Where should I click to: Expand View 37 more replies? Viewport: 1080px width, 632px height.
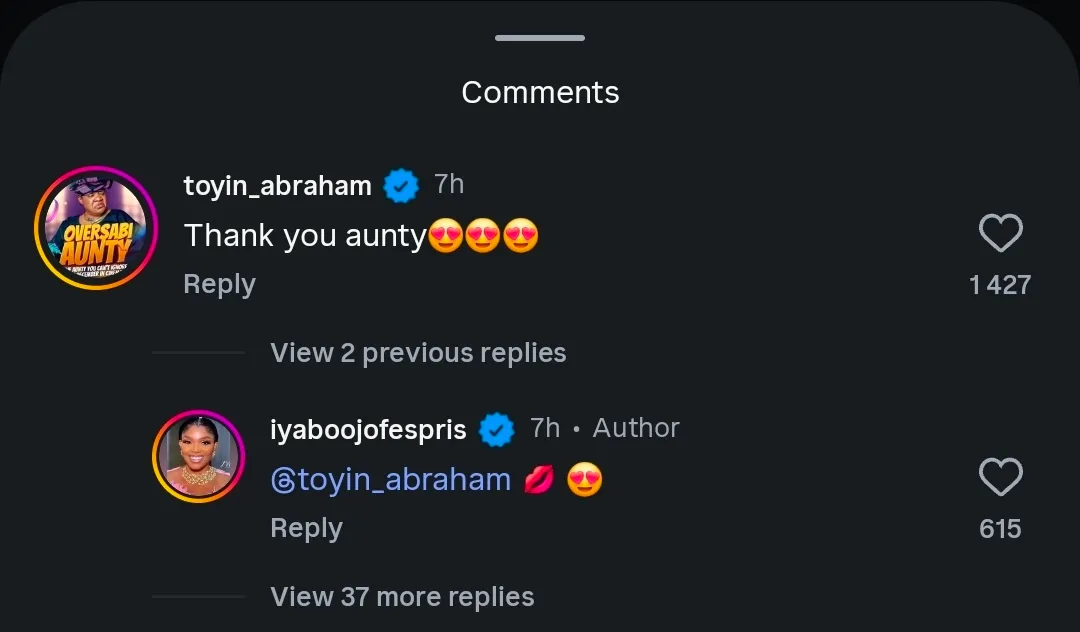pos(402,597)
